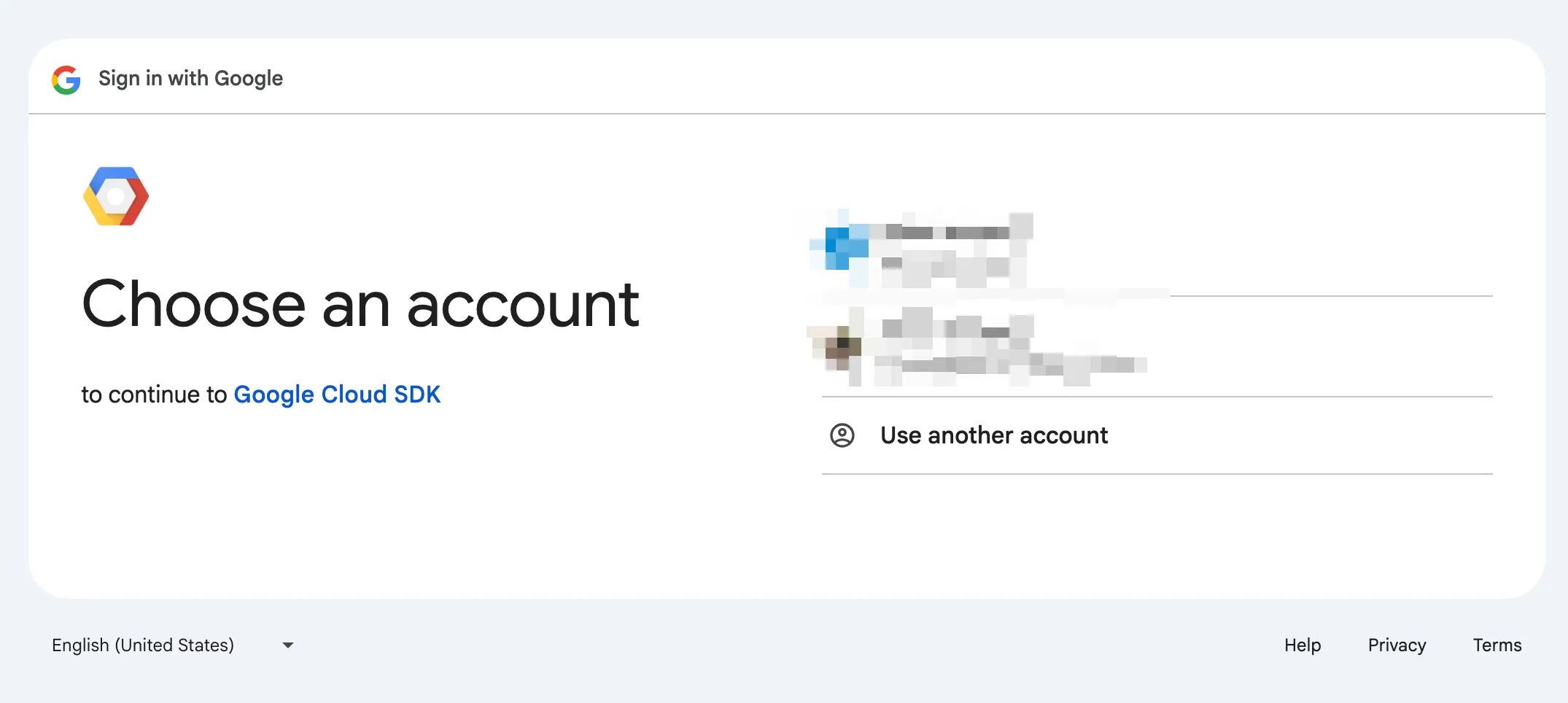This screenshot has height=703, width=1568.
Task: Click the "to continue to" text
Action: (x=154, y=395)
